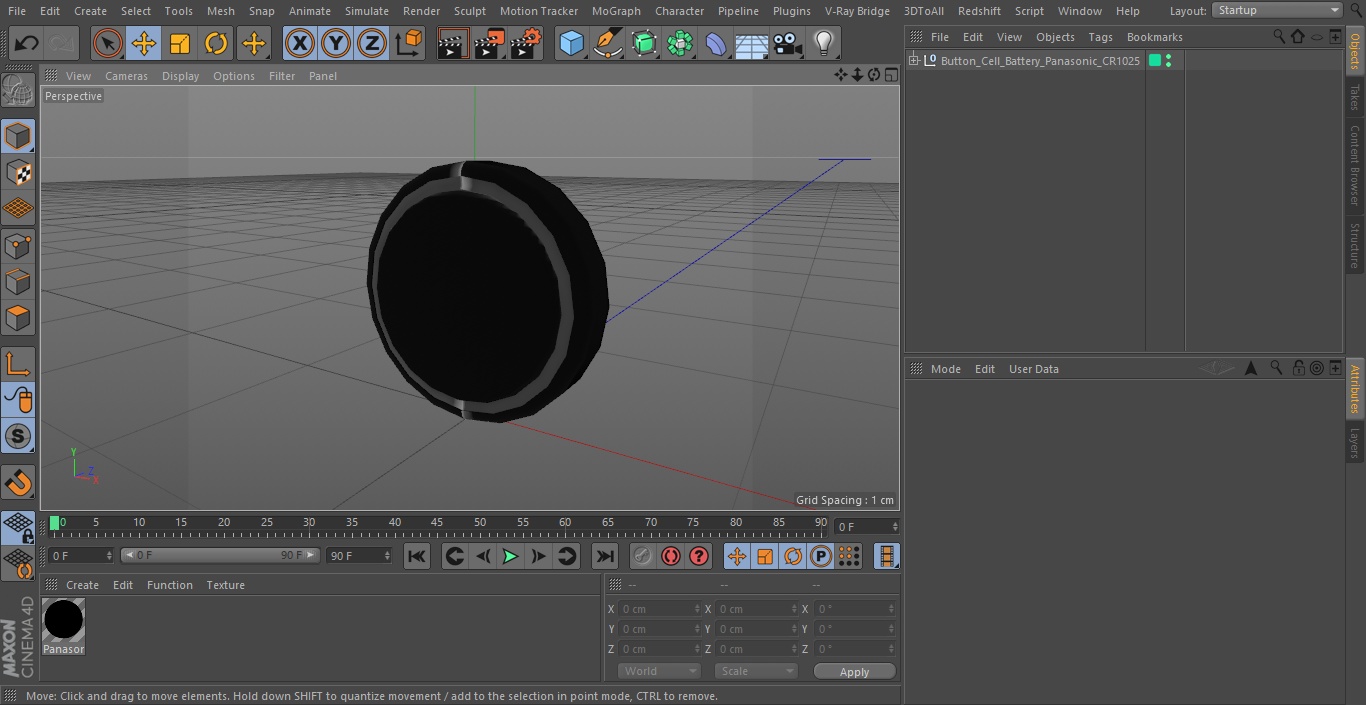Toggle rotation keyframe recording
1366x705 pixels.
pos(793,556)
